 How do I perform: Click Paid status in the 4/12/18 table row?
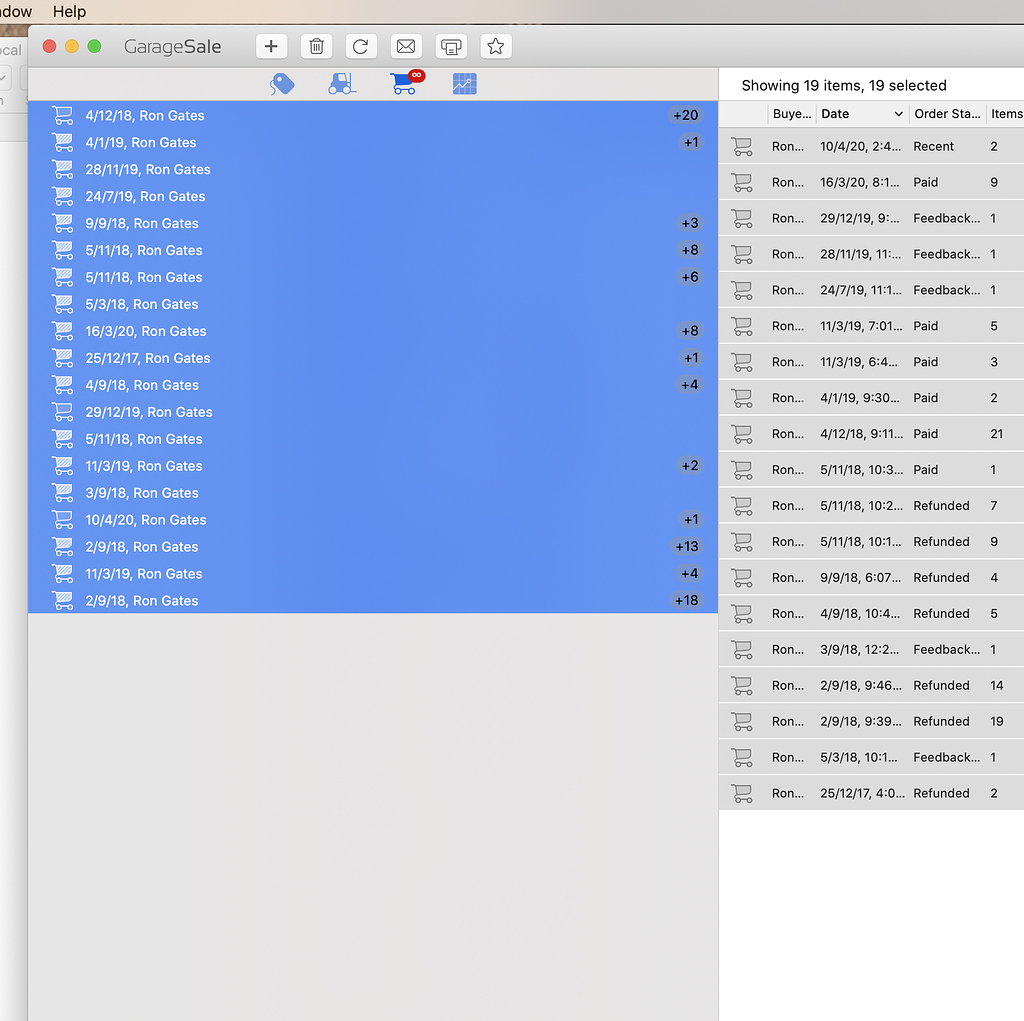[925, 434]
